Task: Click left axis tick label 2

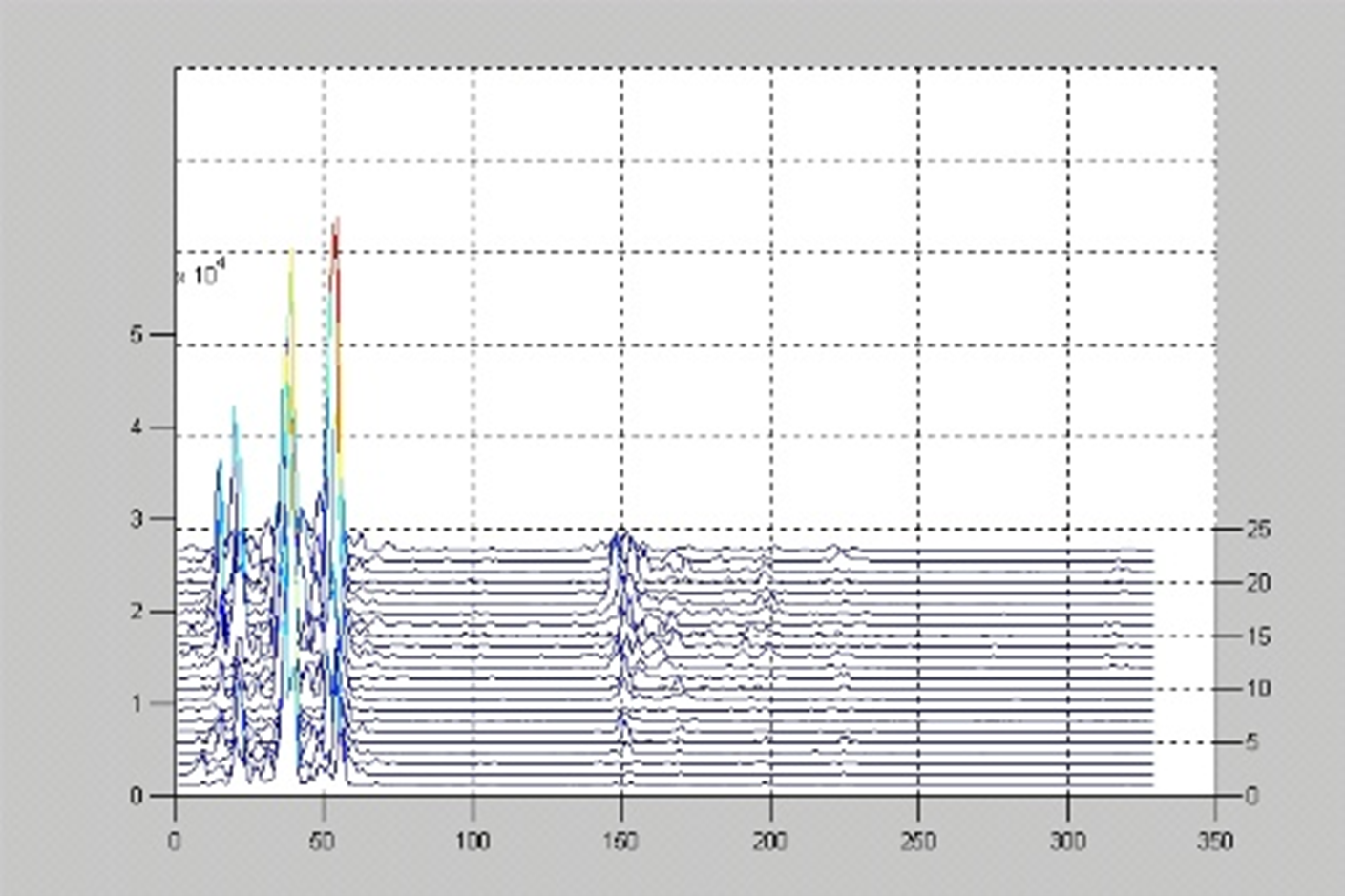Action: tap(137, 611)
